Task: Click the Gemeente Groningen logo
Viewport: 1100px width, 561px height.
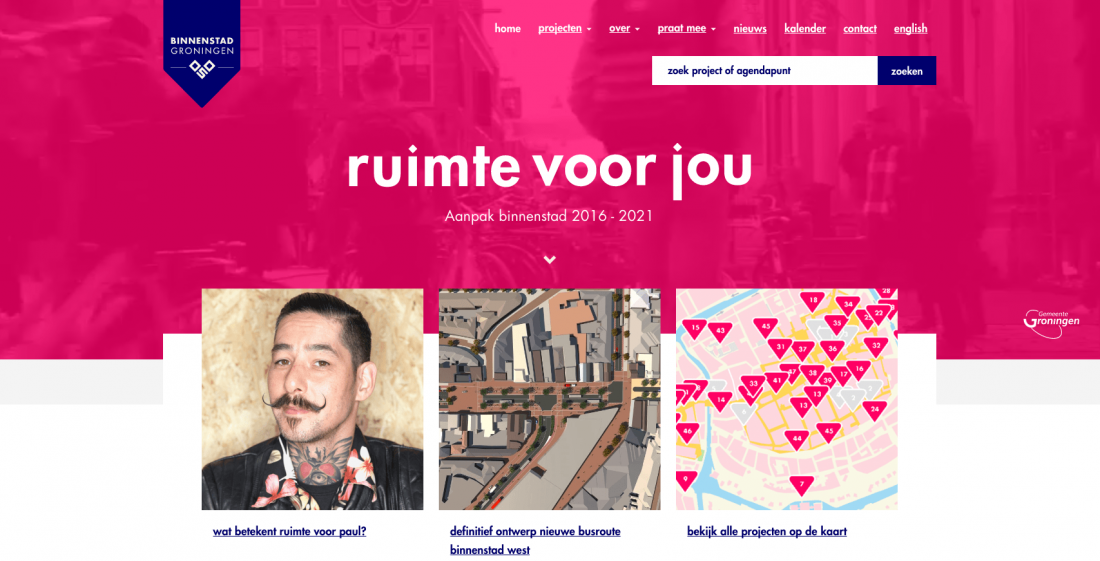Action: coord(1051,323)
